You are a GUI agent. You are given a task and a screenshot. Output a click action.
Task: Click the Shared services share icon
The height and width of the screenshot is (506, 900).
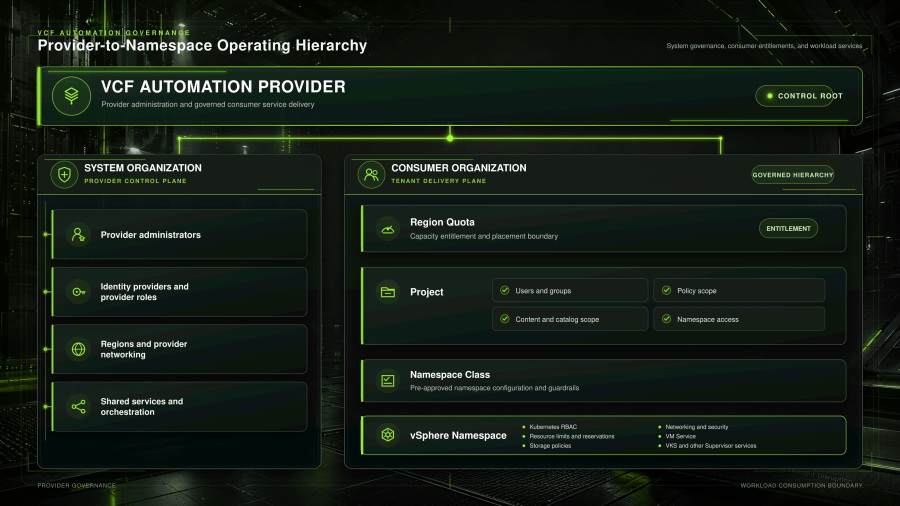pos(78,407)
